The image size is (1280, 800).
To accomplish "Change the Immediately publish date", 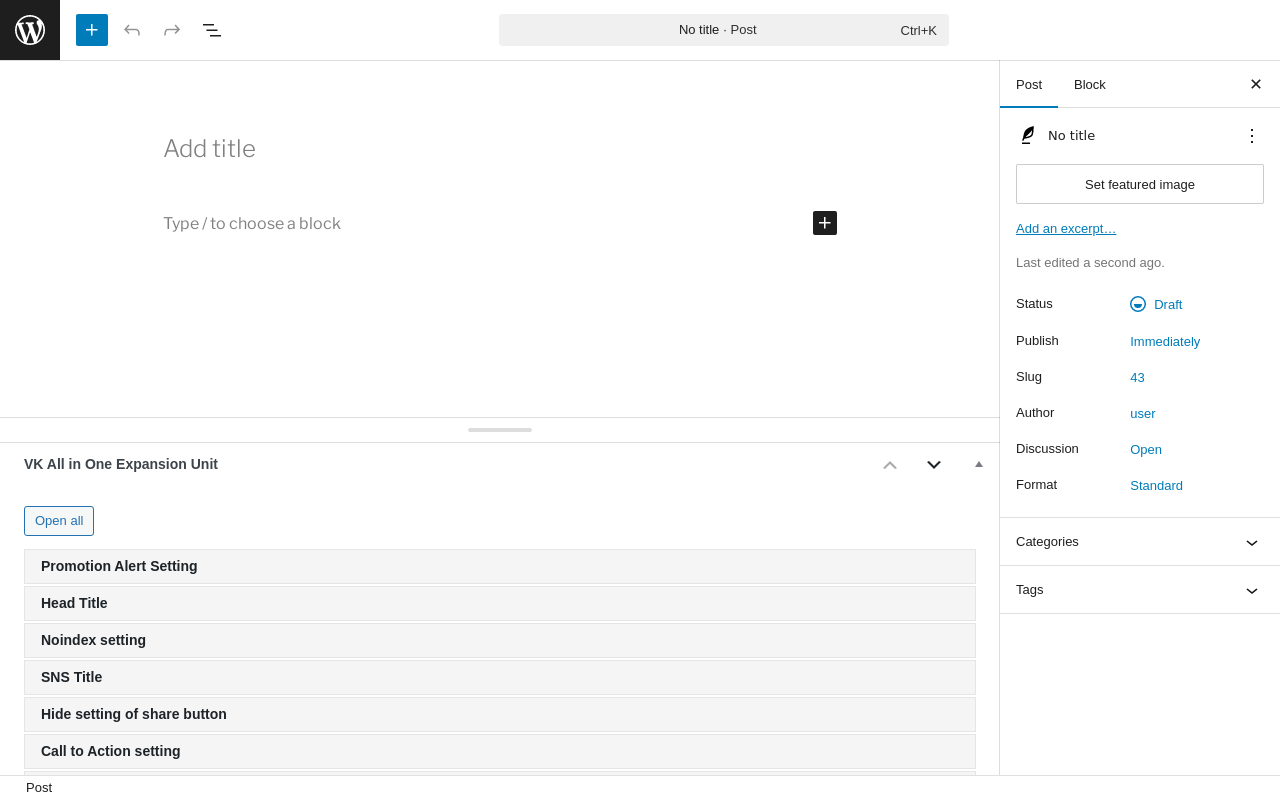I will 1165,341.
